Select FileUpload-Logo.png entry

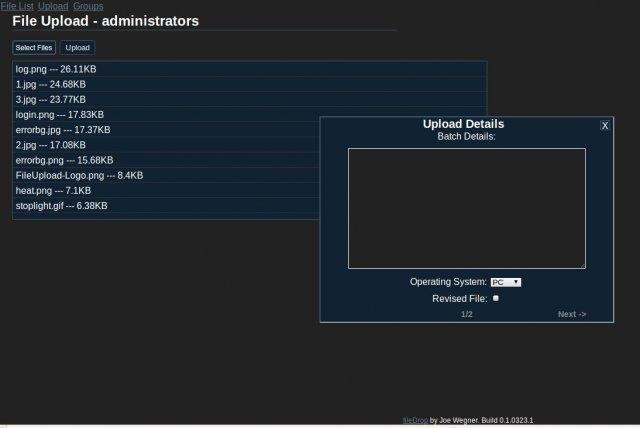pos(79,175)
